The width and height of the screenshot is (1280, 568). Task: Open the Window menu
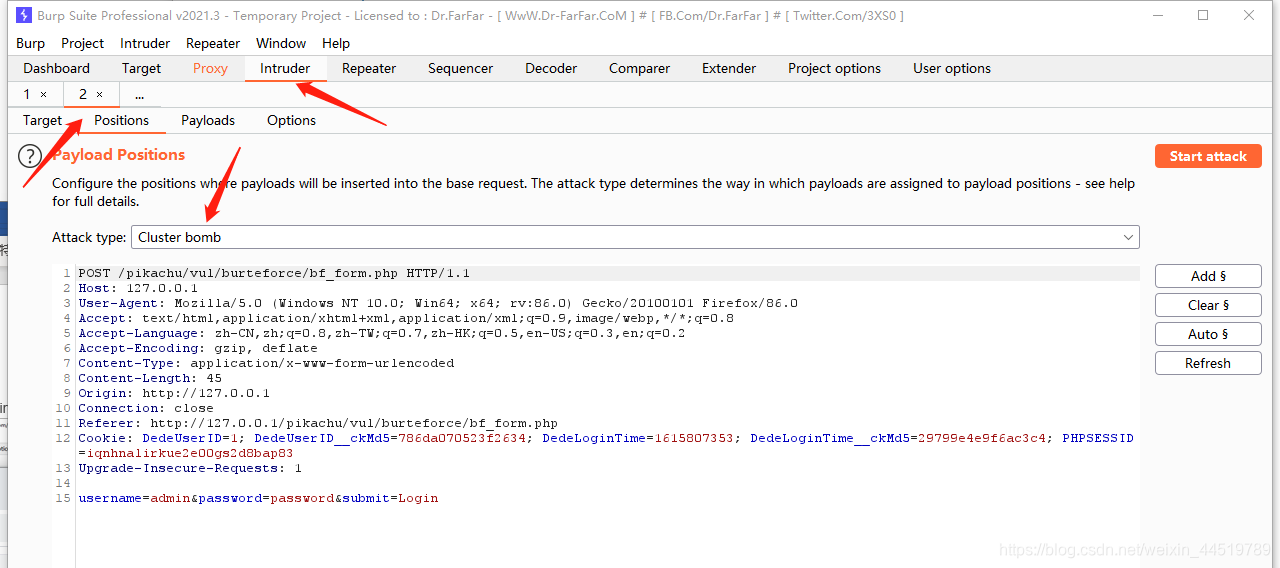pos(281,43)
